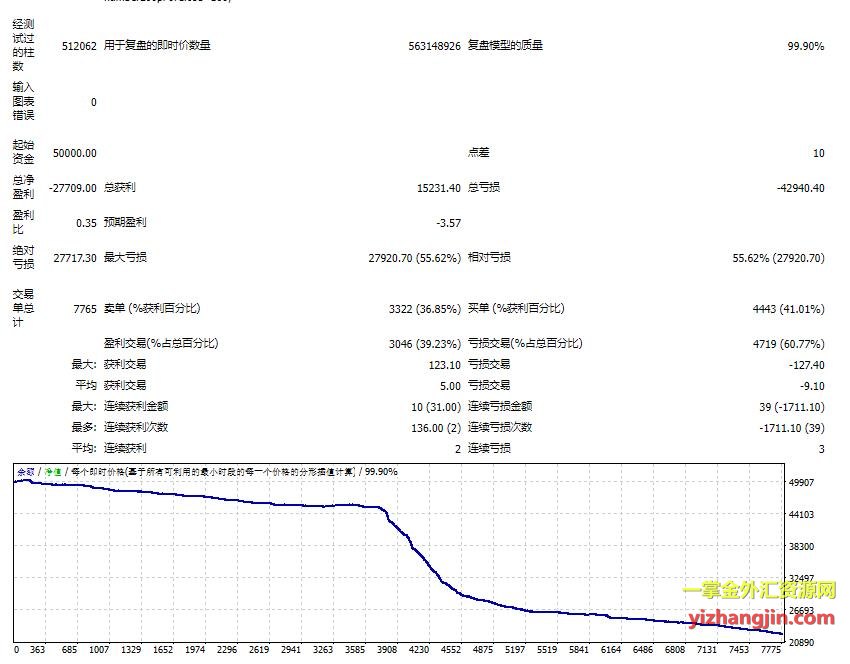Click the 盈利比 row label
The width and height of the screenshot is (850, 664).
point(23,222)
